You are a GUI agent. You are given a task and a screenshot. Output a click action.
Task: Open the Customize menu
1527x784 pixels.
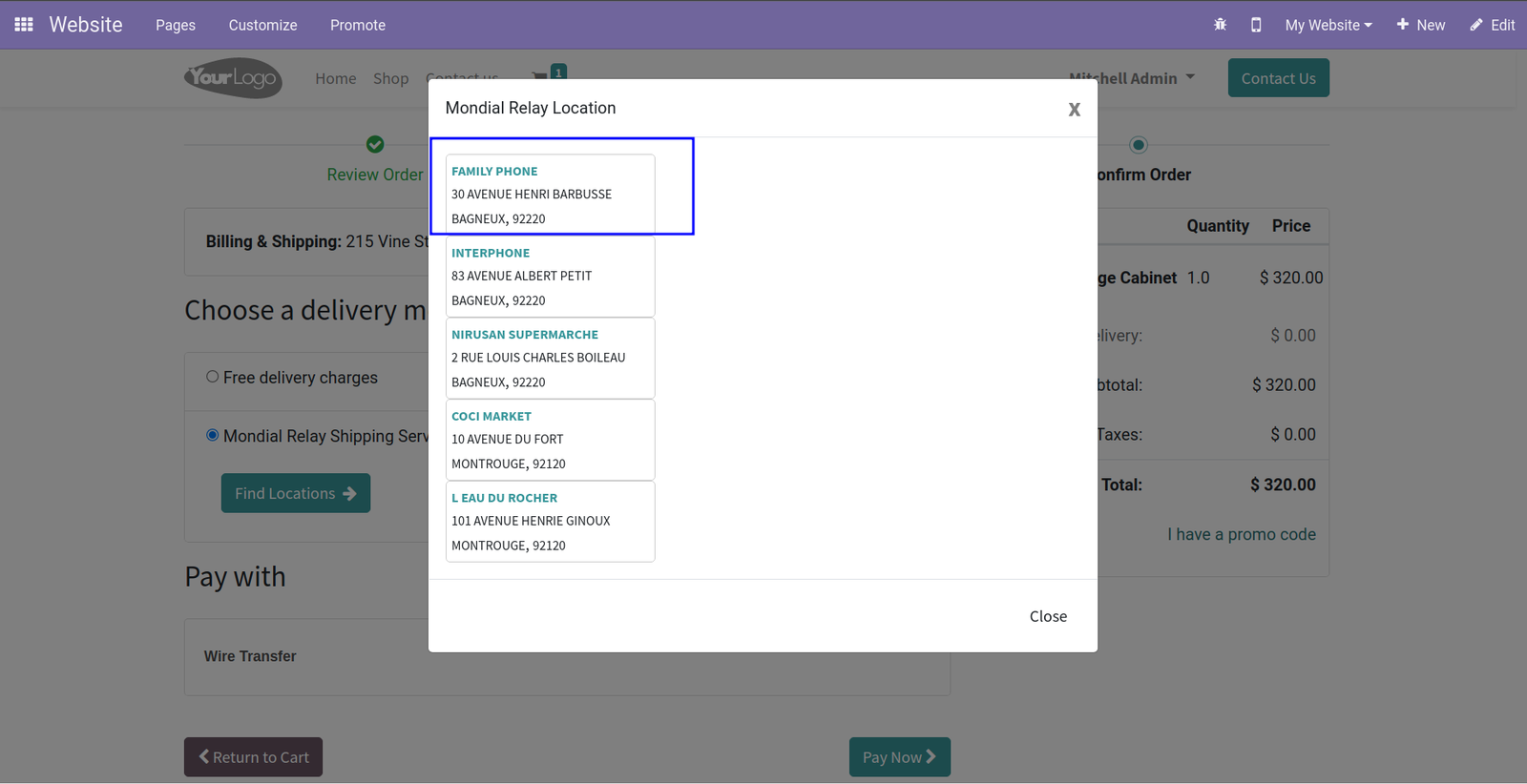(262, 25)
